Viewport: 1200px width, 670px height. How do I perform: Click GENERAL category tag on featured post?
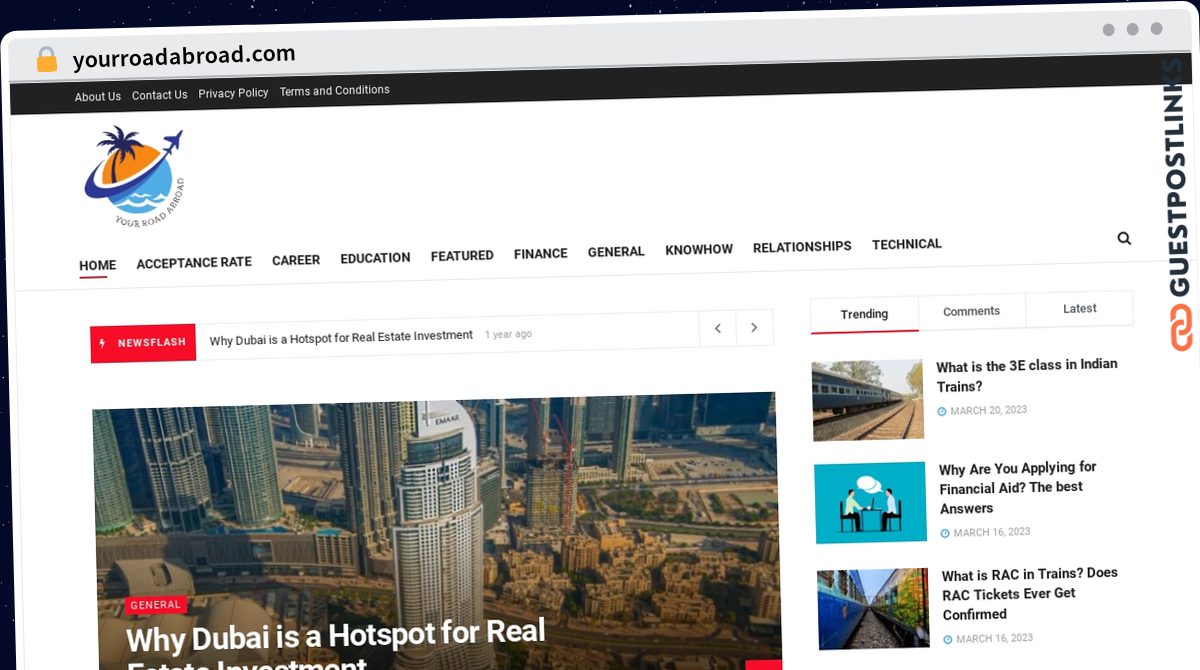[x=156, y=605]
